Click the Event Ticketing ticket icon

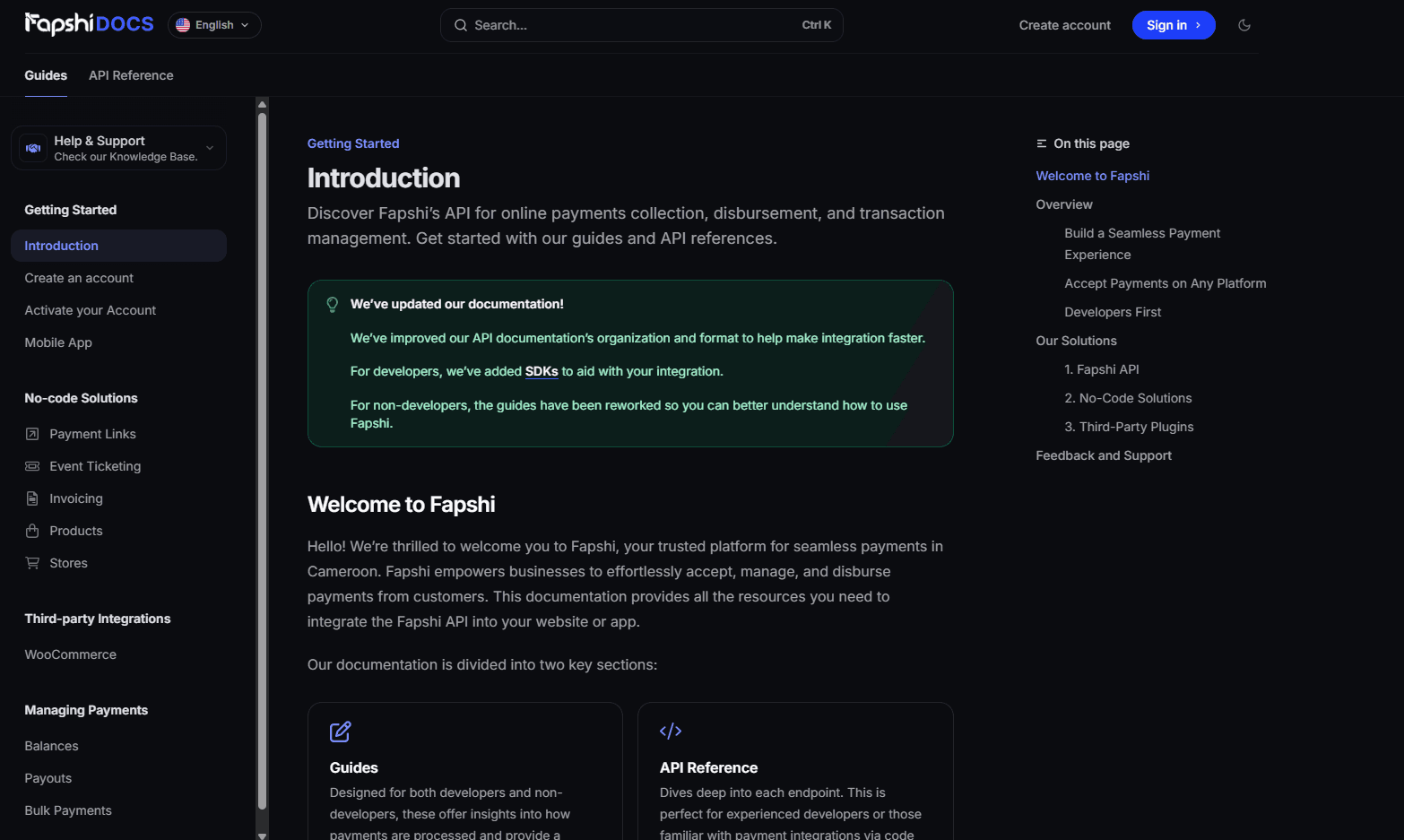click(x=32, y=466)
